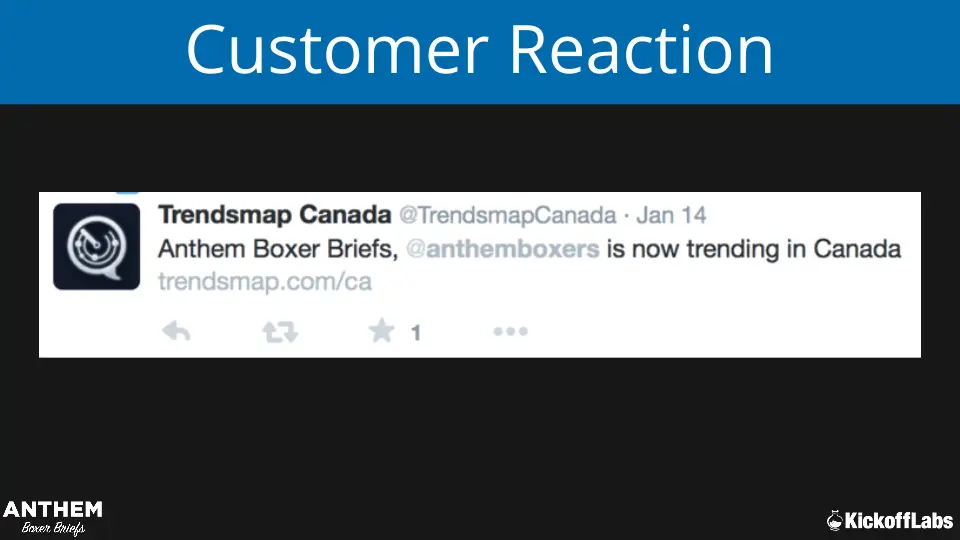Open the three-dot more options icon

[x=510, y=332]
